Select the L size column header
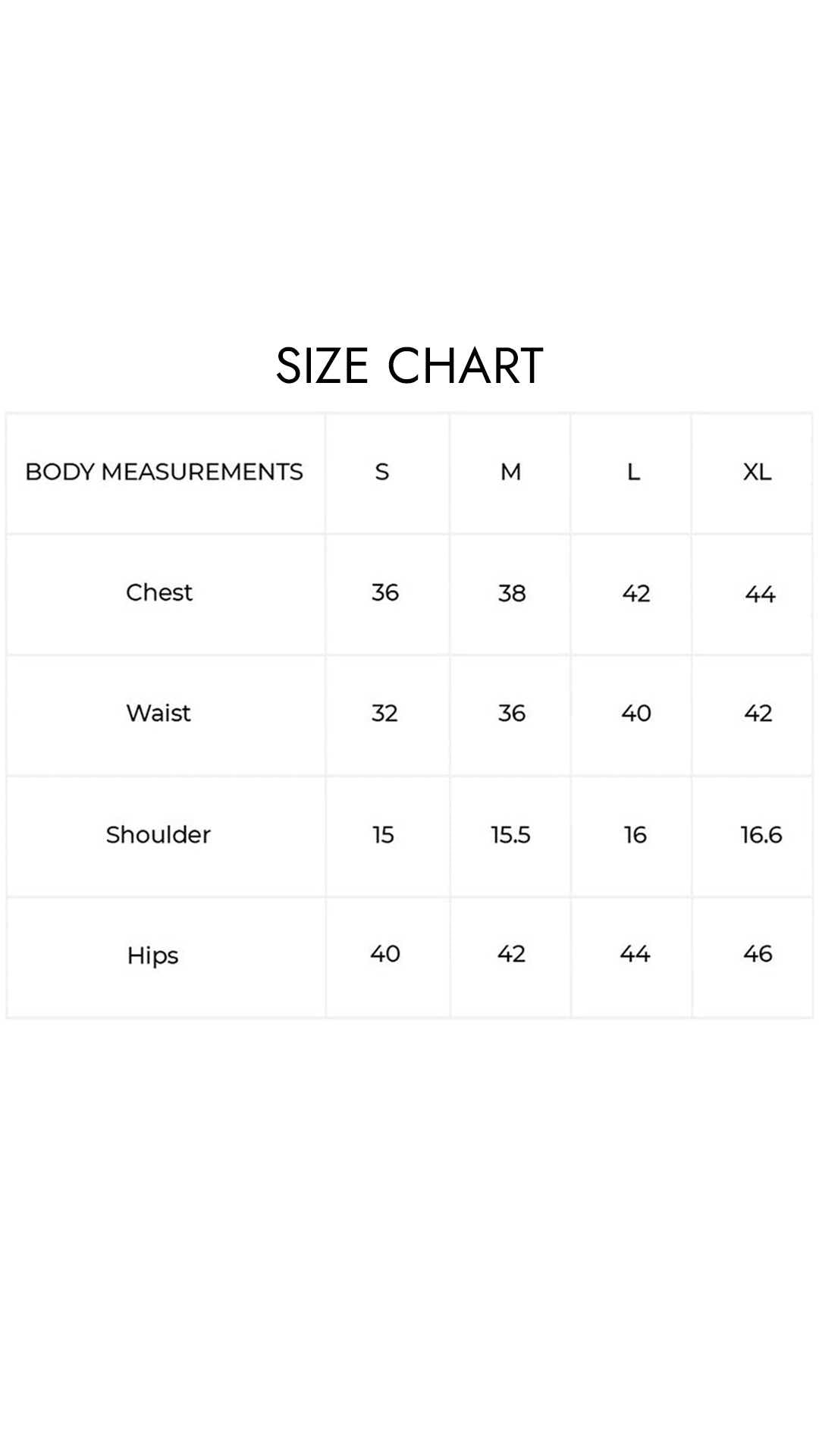The height and width of the screenshot is (1456, 819). click(633, 472)
